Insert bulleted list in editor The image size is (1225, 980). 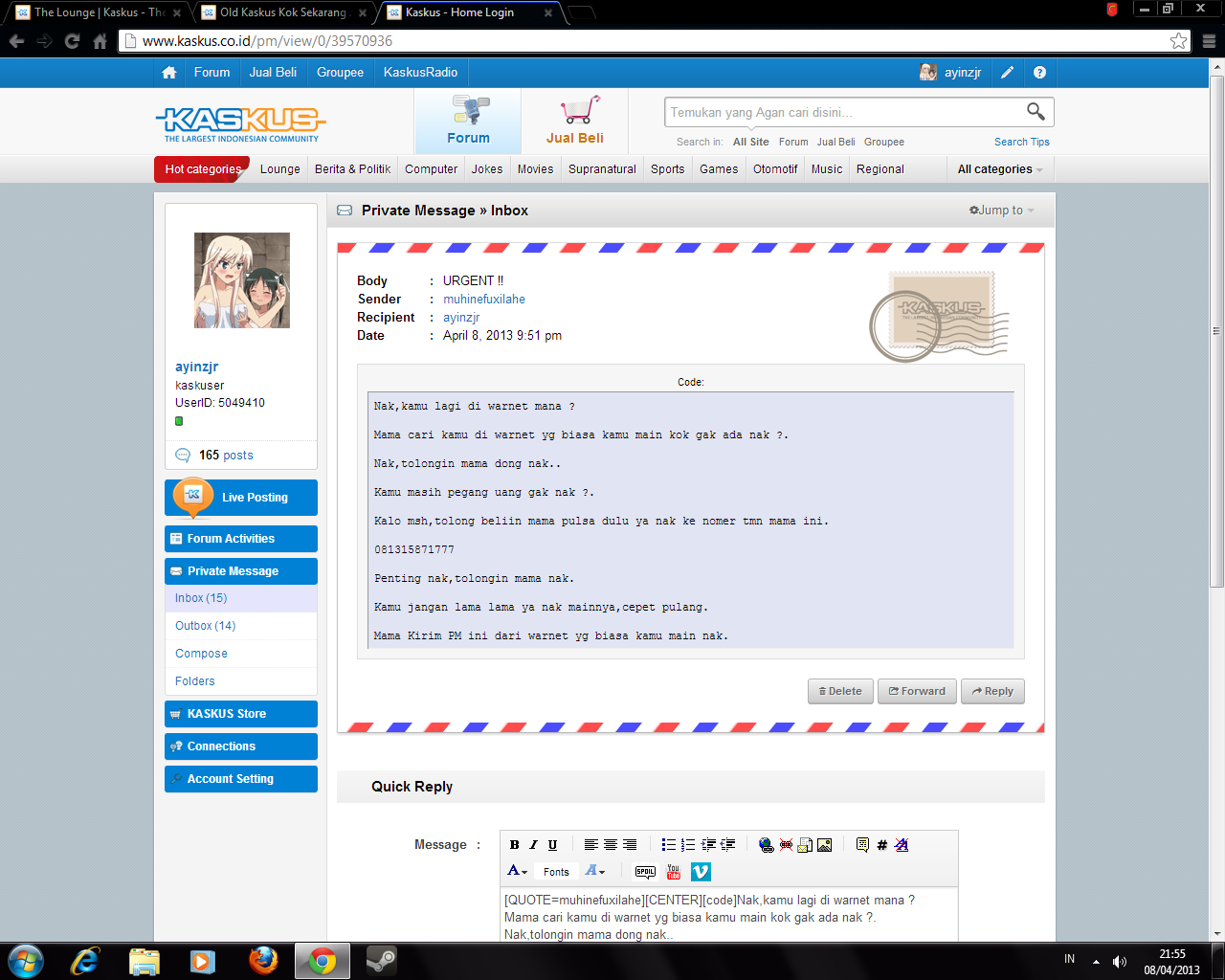click(669, 845)
